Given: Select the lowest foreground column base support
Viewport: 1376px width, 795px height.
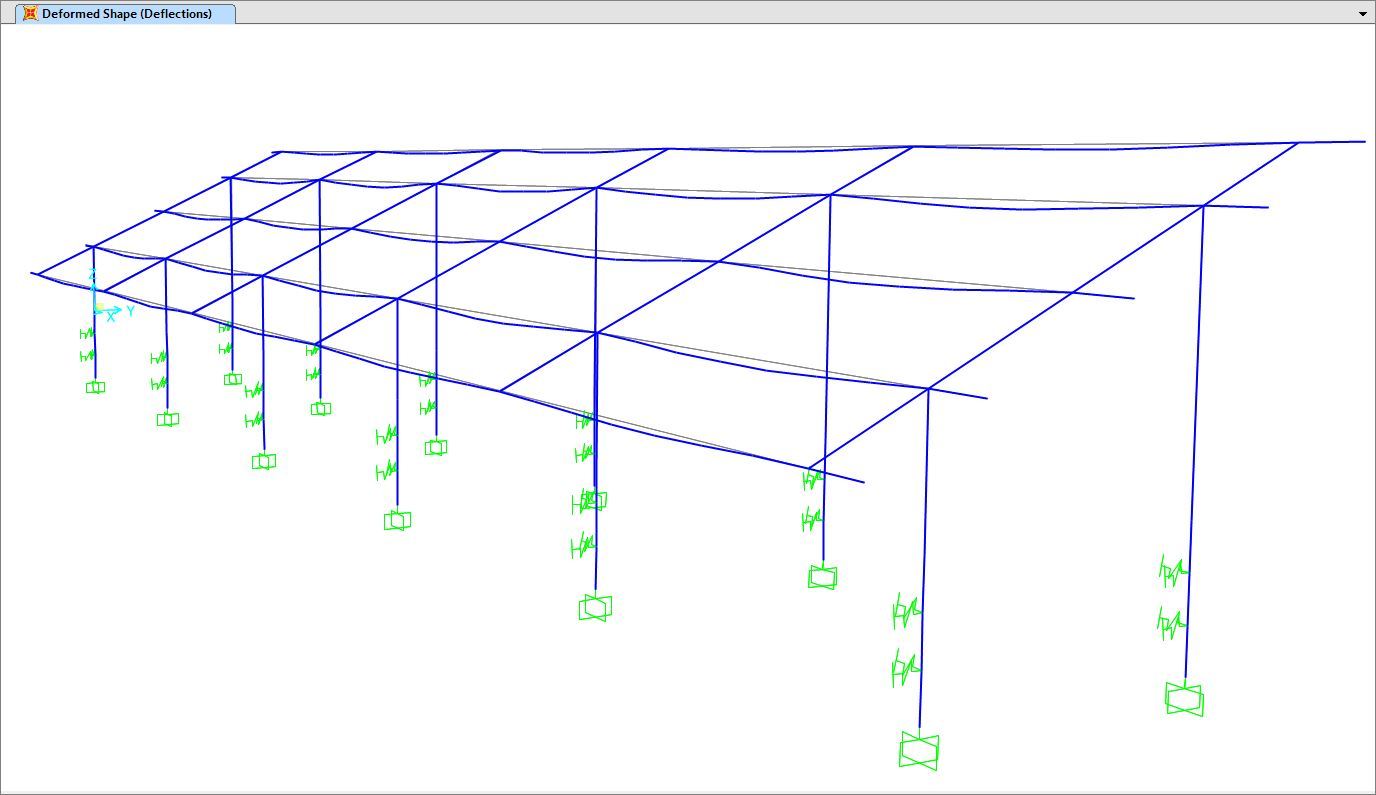Looking at the screenshot, I should [918, 750].
